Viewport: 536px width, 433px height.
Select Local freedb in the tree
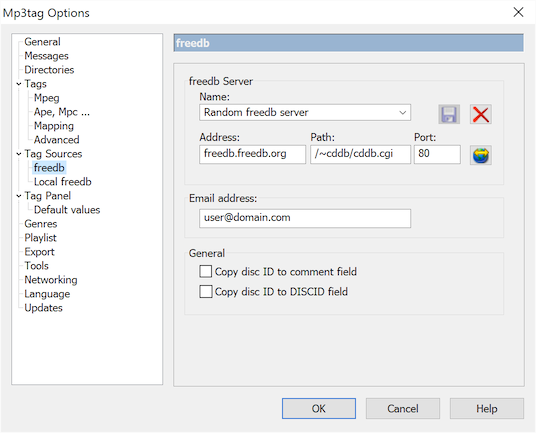point(63,182)
